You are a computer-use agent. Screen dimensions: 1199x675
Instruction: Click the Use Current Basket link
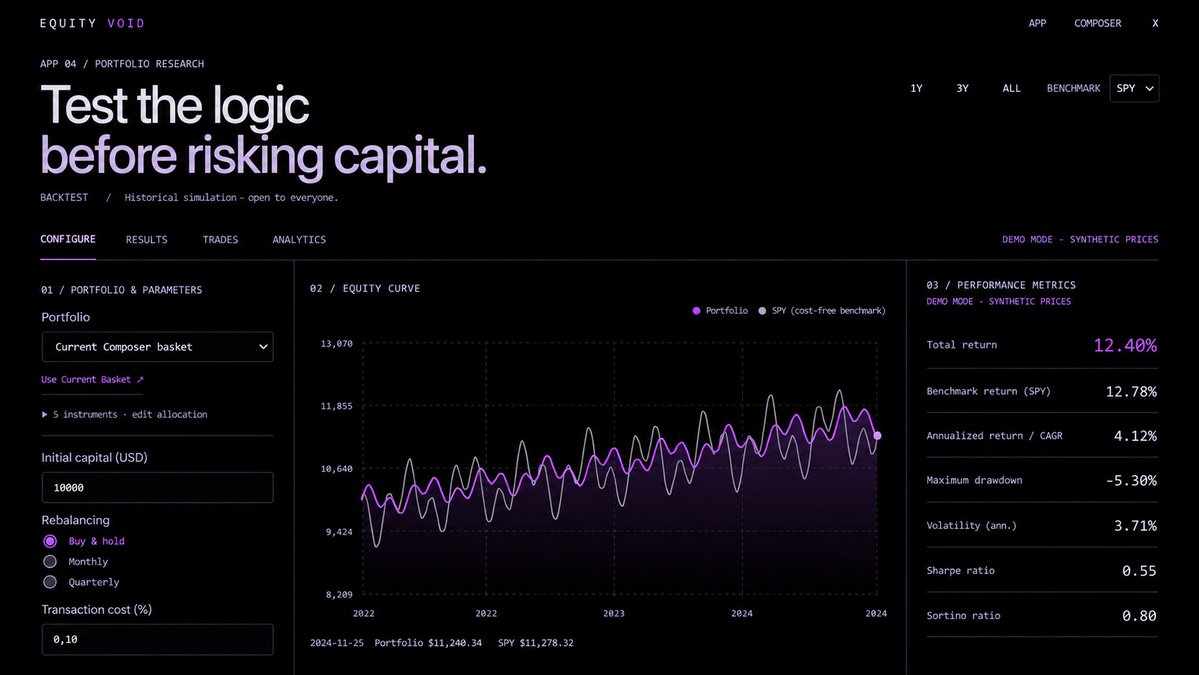pos(93,379)
